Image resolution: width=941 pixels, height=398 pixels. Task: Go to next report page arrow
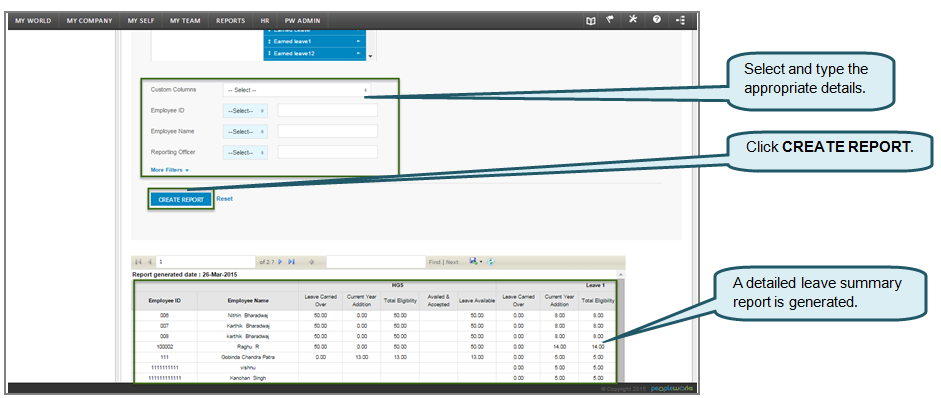coord(281,262)
